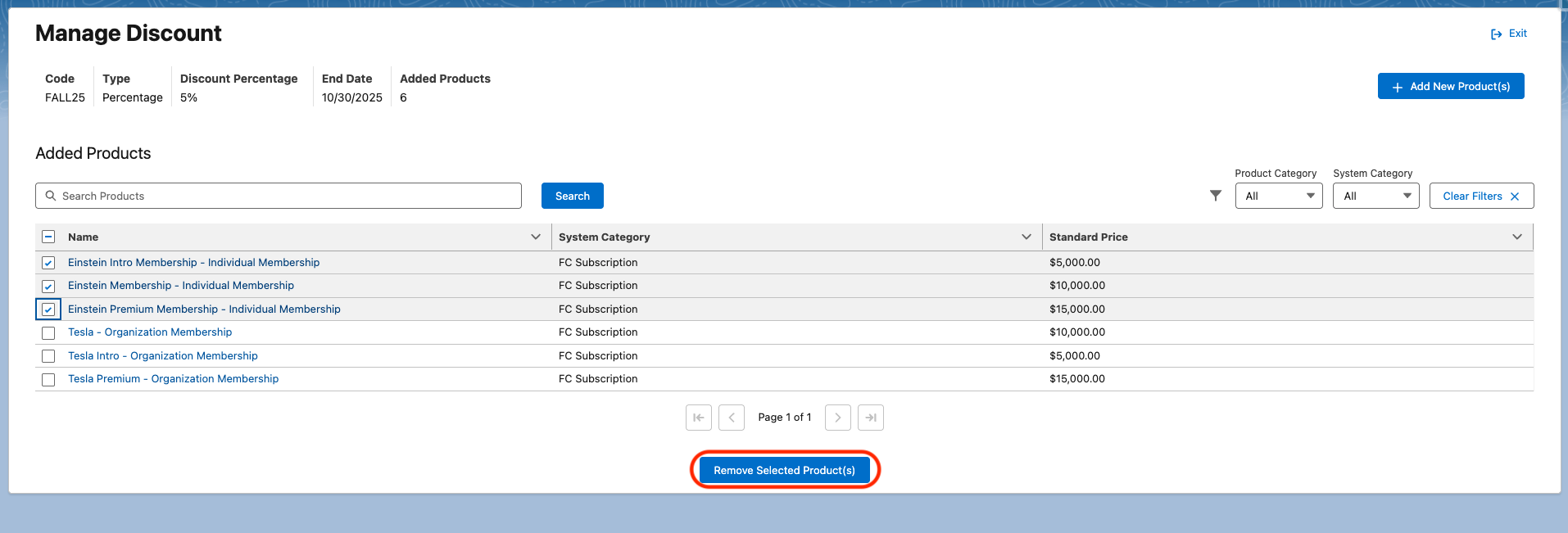1568x533 pixels.
Task: Click Remove Selected Product(s) button
Action: point(784,470)
